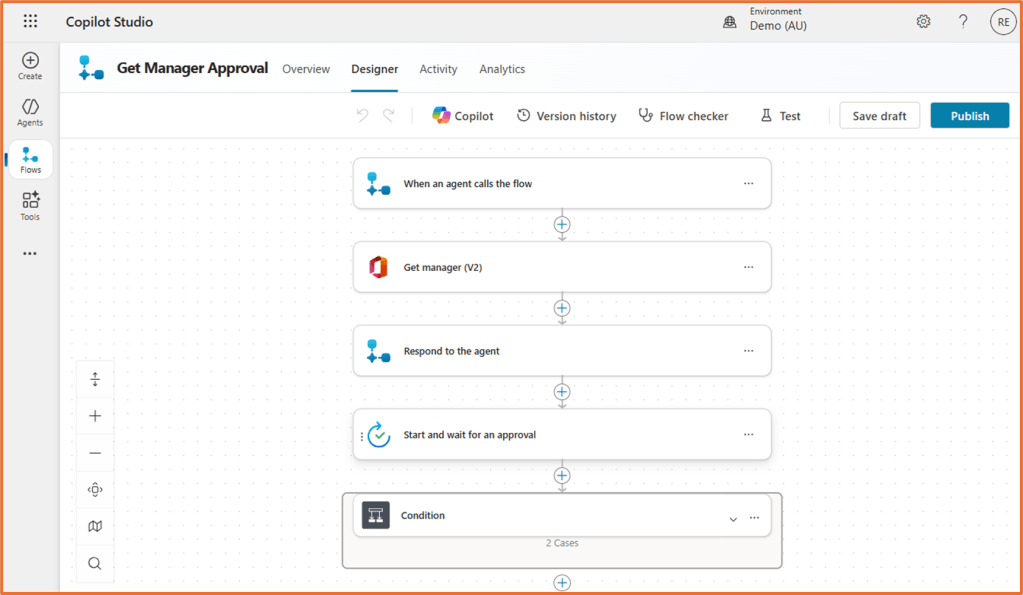
Task: Zoom out using the canvas minus icon
Action: coord(94,452)
